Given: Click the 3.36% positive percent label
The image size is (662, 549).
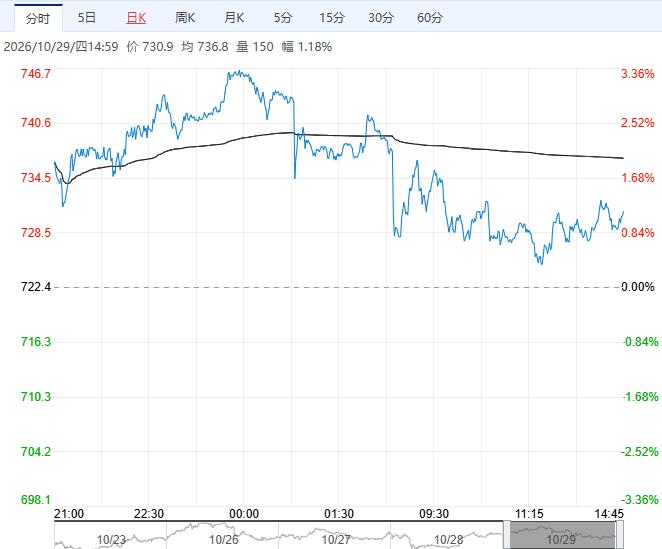Looking at the screenshot, I should click(638, 74).
